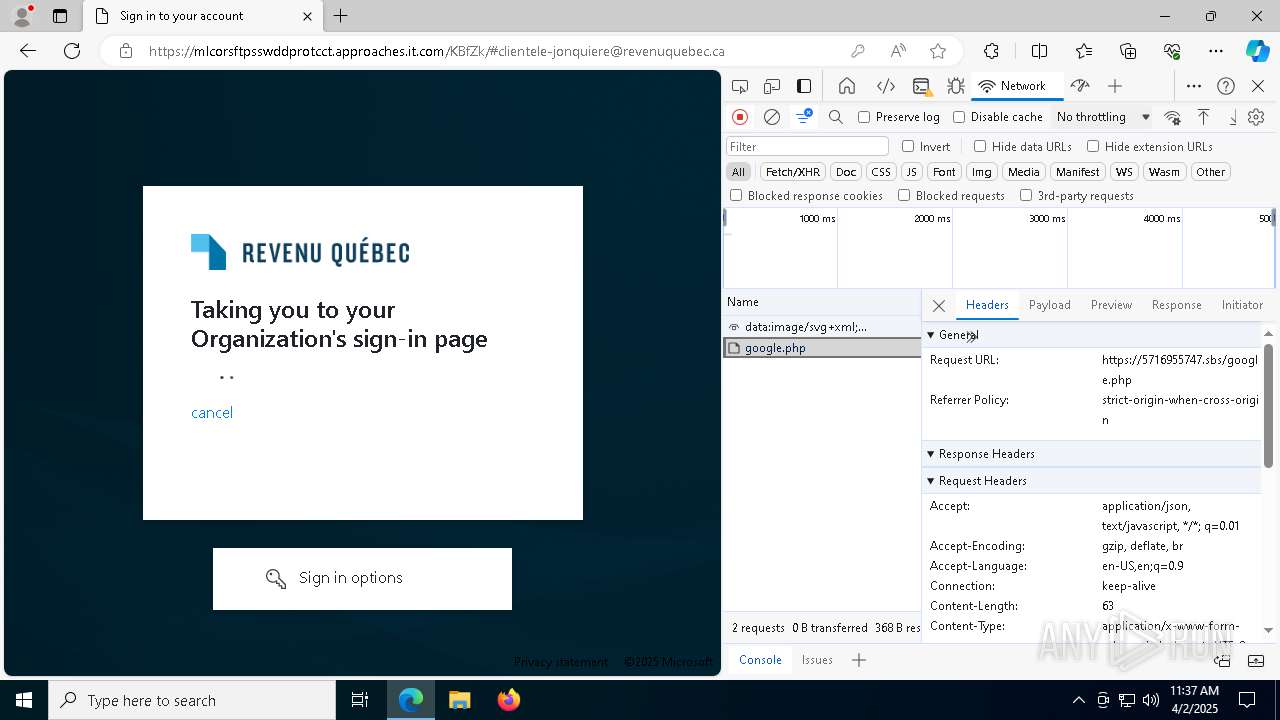Screen dimensions: 1280x720
Task: Click the headers pane vertical scrollbar
Action: point(1268,405)
